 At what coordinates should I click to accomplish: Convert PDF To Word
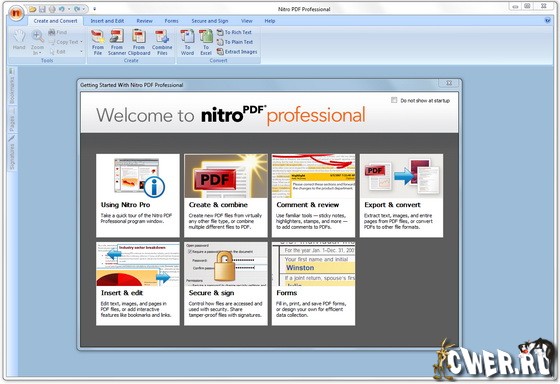point(187,43)
